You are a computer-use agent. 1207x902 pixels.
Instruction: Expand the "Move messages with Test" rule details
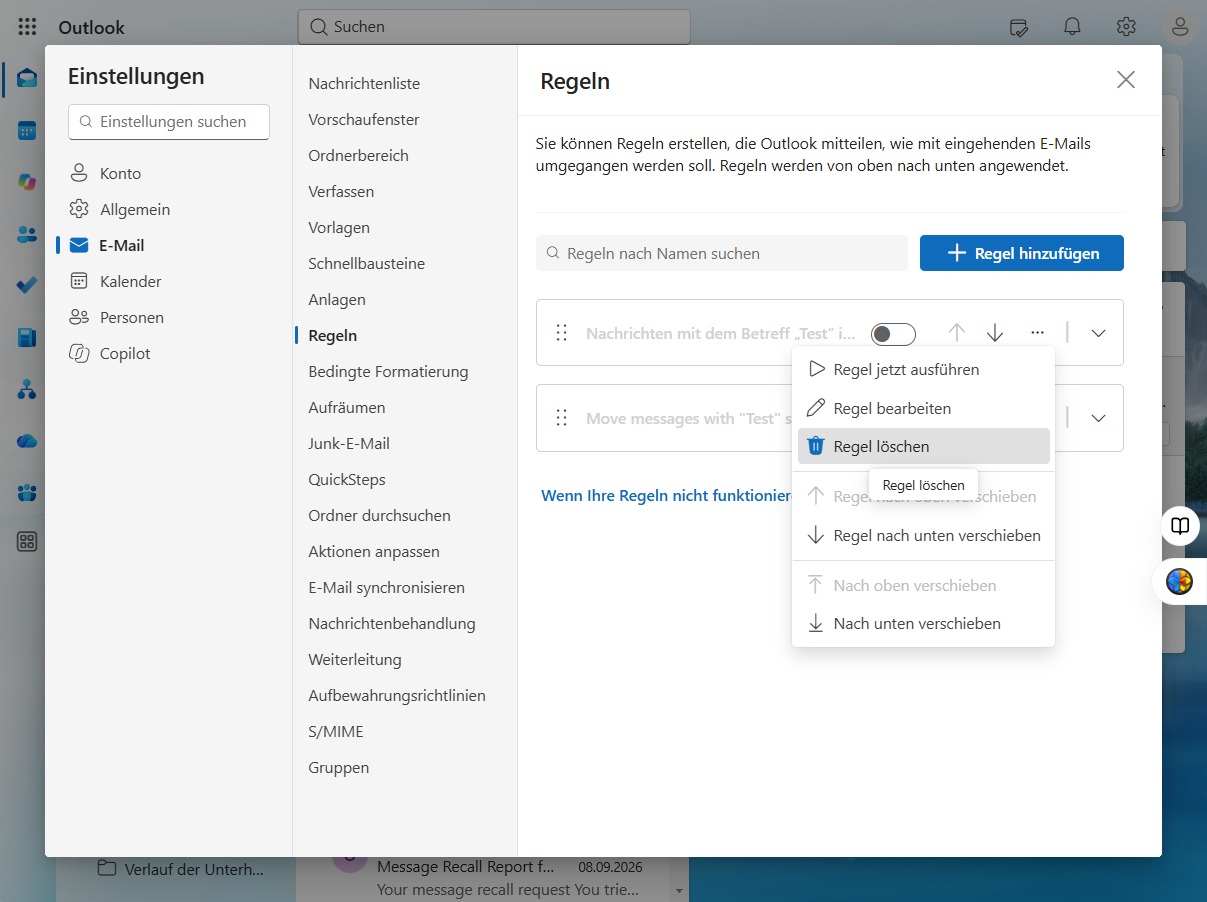tap(1098, 418)
